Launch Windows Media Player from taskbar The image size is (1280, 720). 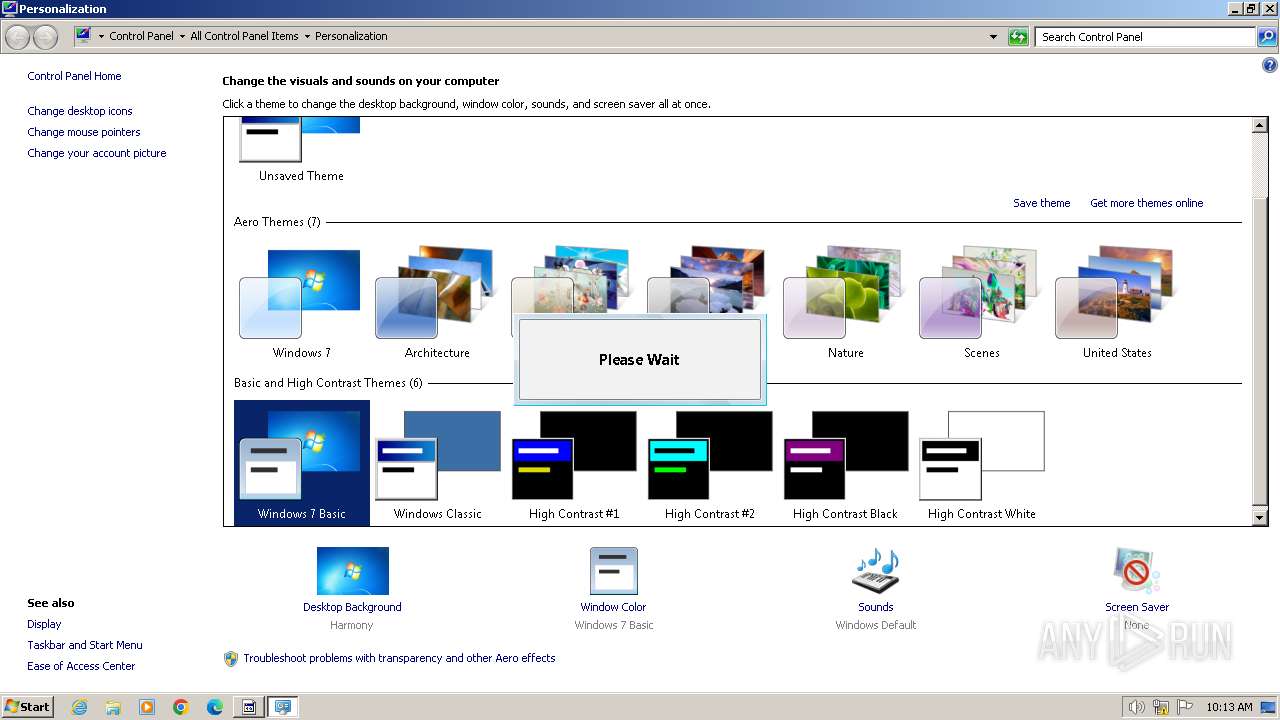pyautogui.click(x=147, y=707)
